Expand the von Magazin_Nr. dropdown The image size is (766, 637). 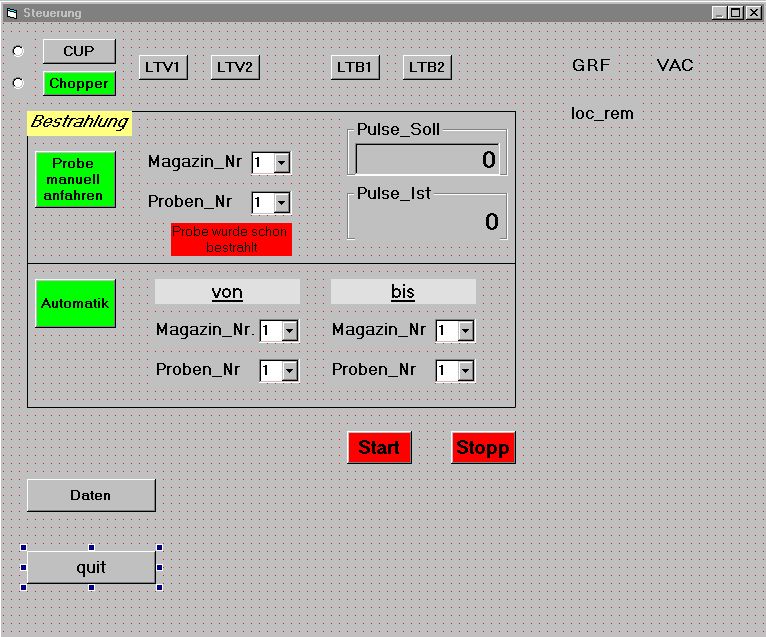tap(289, 331)
